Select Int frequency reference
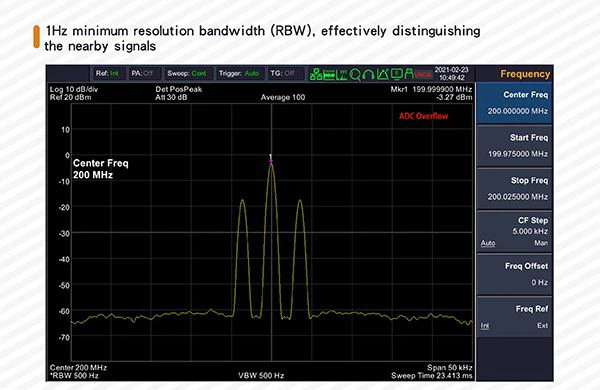Viewport: 600px width, 390px height. (485, 326)
